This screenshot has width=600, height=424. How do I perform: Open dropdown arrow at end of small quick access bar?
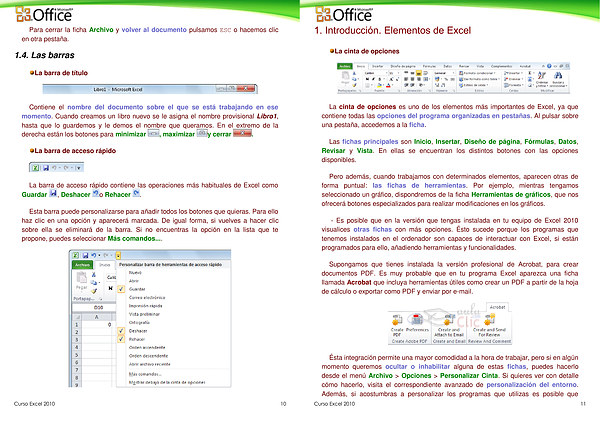pos(79,168)
